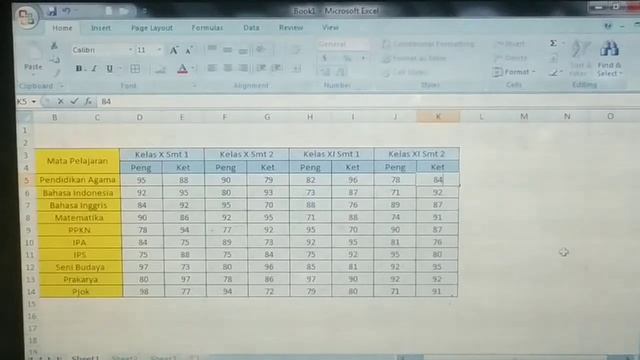Select row 5 header
The width and height of the screenshot is (640, 360).
point(27,180)
